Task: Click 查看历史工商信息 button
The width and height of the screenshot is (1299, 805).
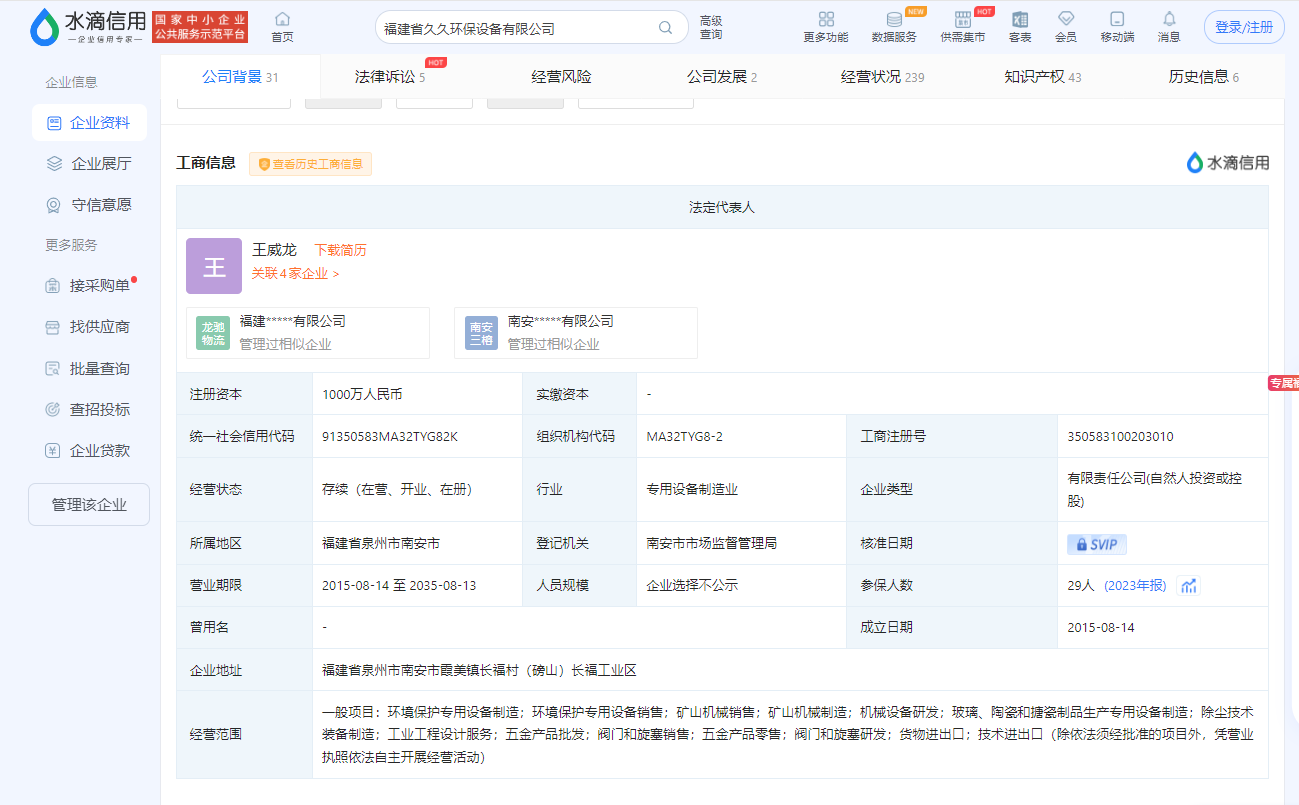Action: pyautogui.click(x=310, y=164)
